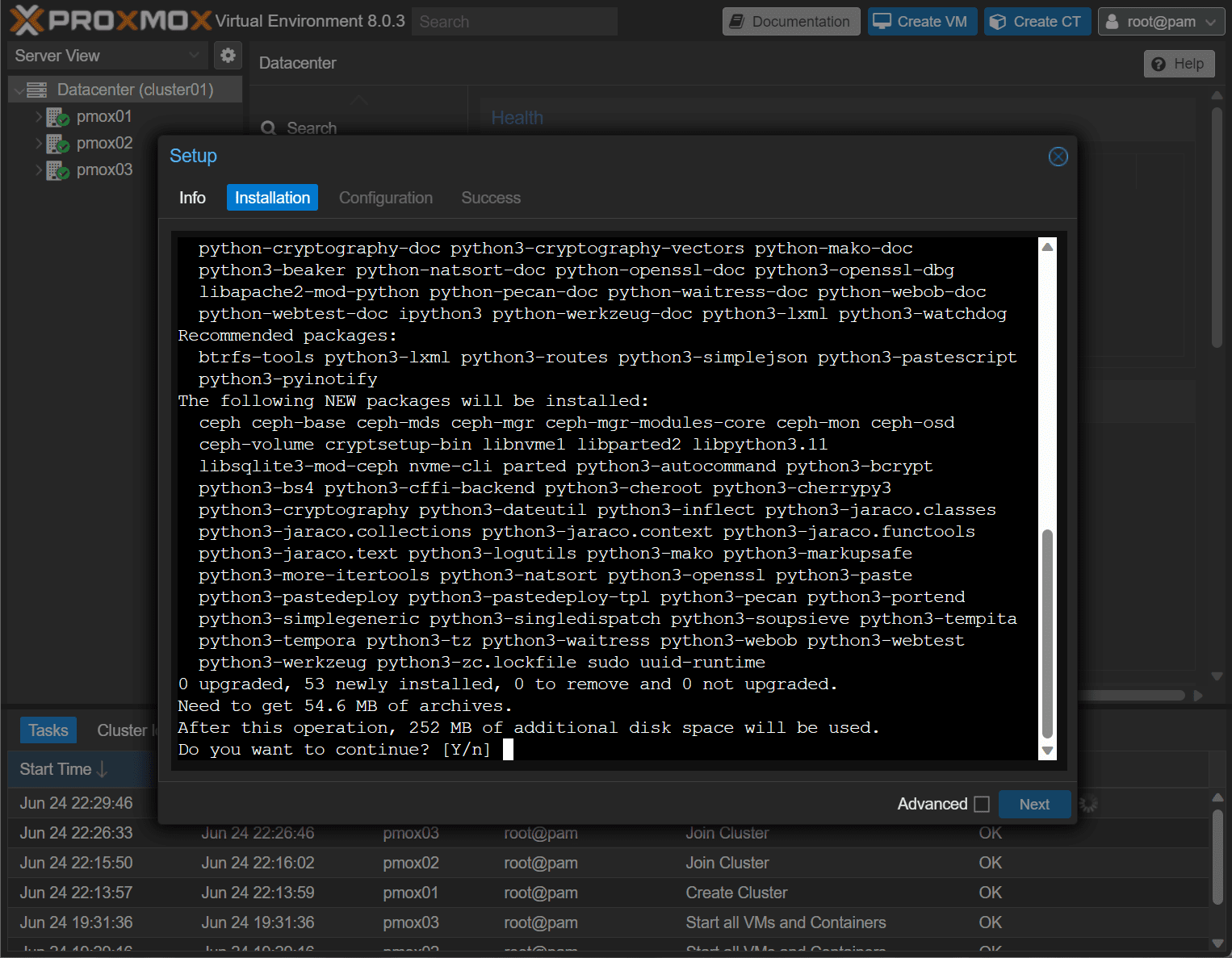Close the Setup dialog with X icon
Viewport: 1232px width, 958px height.
click(1058, 157)
